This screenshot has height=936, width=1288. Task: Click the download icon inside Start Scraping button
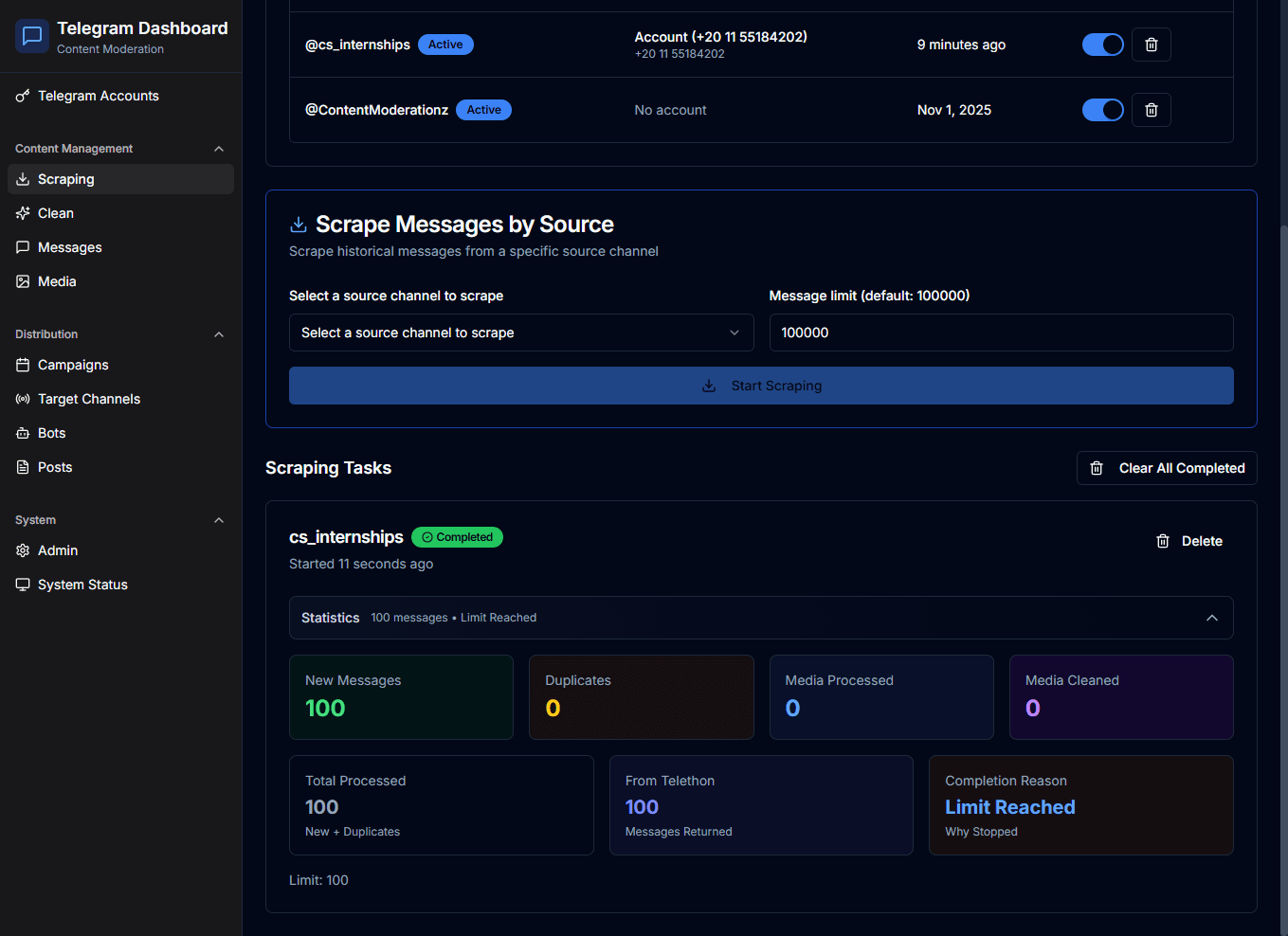point(709,386)
